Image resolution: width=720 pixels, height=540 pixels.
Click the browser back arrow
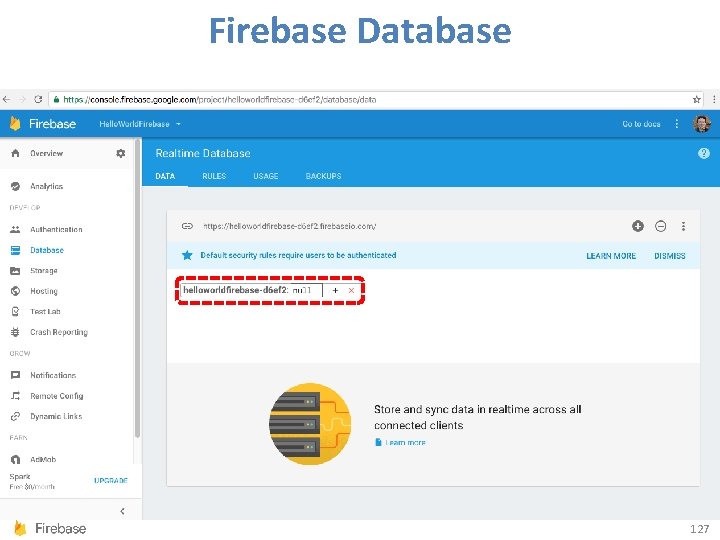coord(6,99)
